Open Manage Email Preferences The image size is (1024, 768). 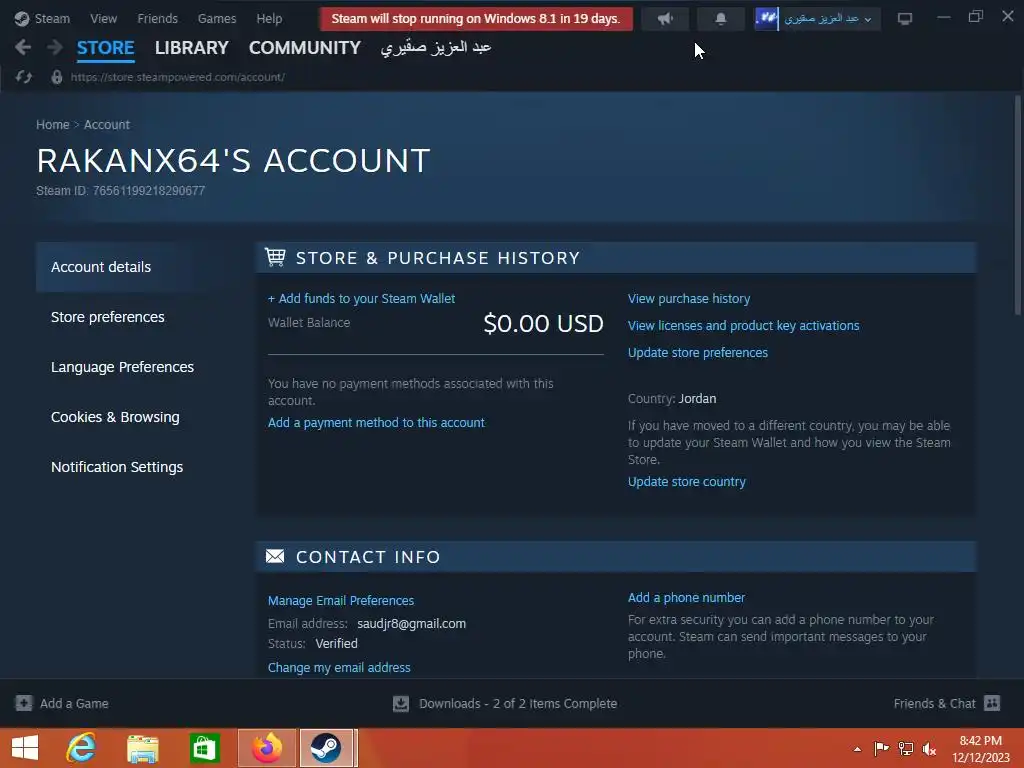click(x=340, y=600)
